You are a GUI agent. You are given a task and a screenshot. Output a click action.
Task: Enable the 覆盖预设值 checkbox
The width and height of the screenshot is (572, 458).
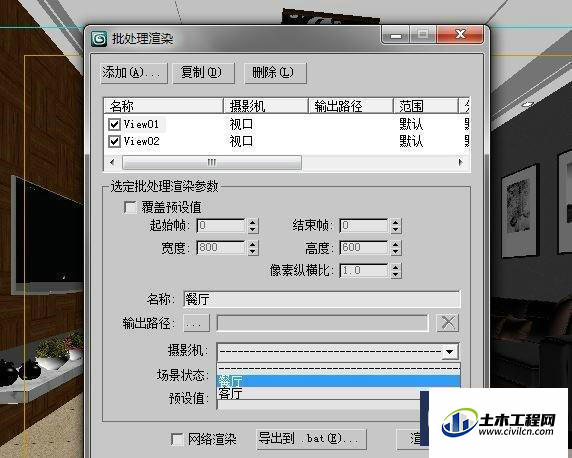pos(130,207)
